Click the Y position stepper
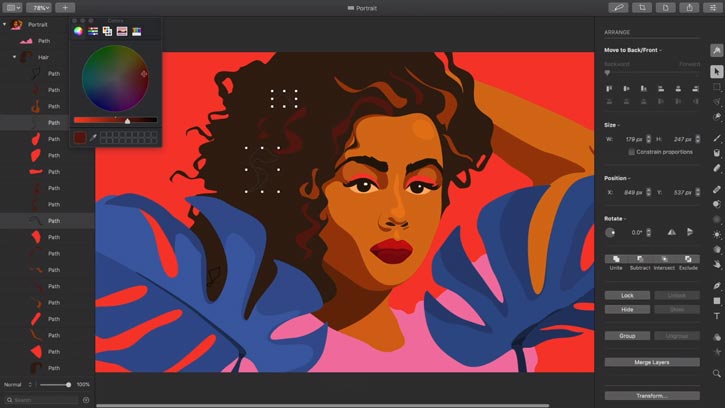This screenshot has width=725, height=408. pyautogui.click(x=697, y=192)
